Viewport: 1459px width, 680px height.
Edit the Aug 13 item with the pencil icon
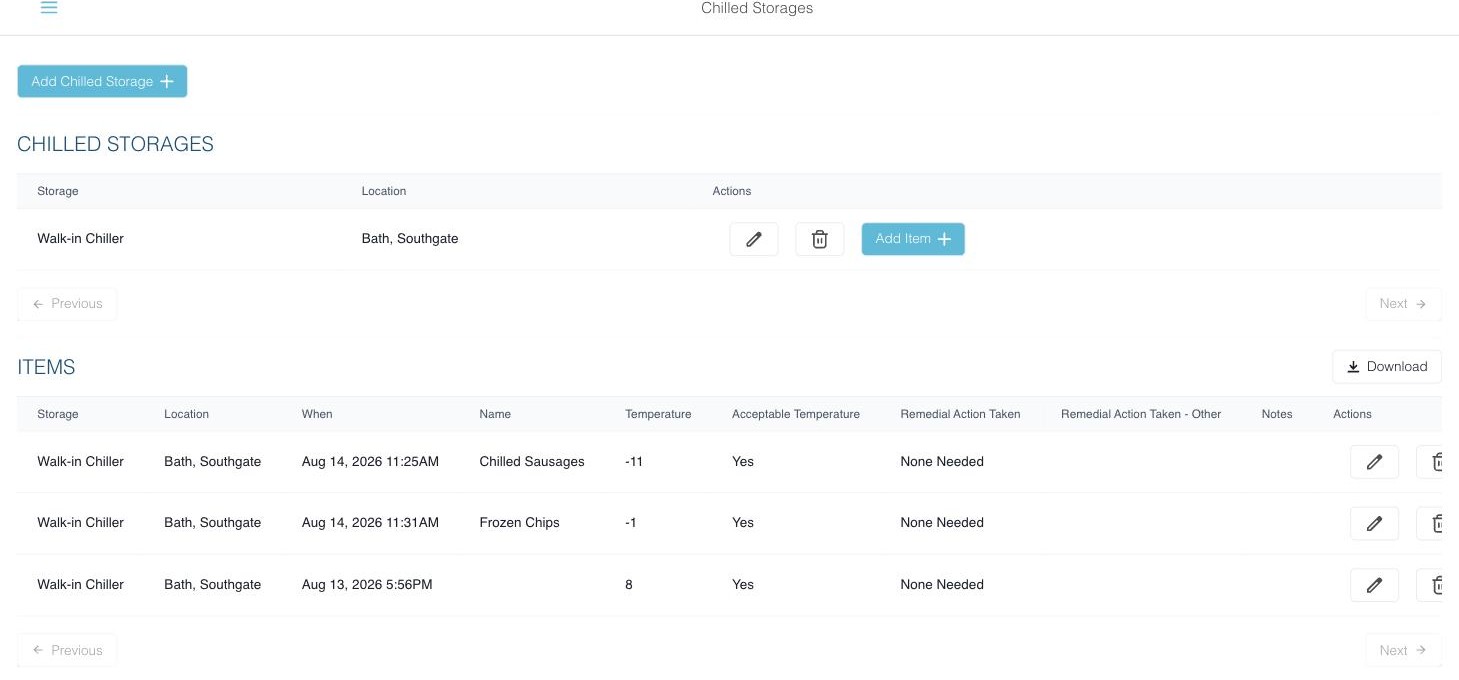point(1374,585)
